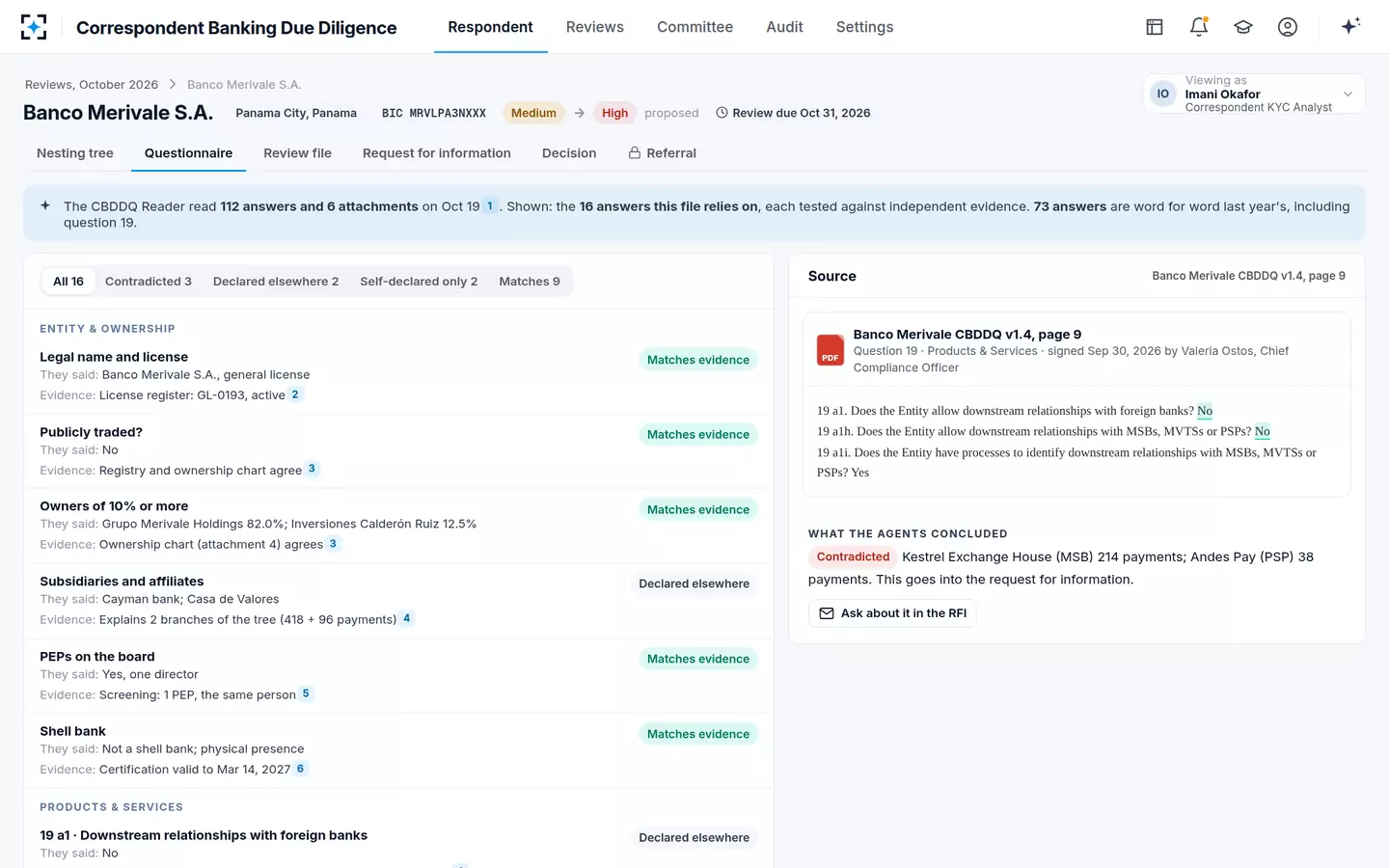Open citation 4 for subsidiaries evidence
1389x868 pixels.
tap(407, 618)
